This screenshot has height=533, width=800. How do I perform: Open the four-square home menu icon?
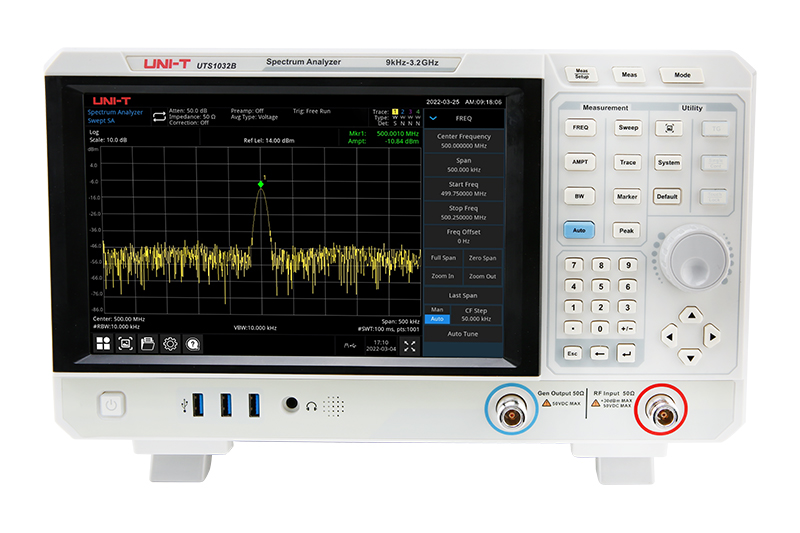tap(103, 344)
